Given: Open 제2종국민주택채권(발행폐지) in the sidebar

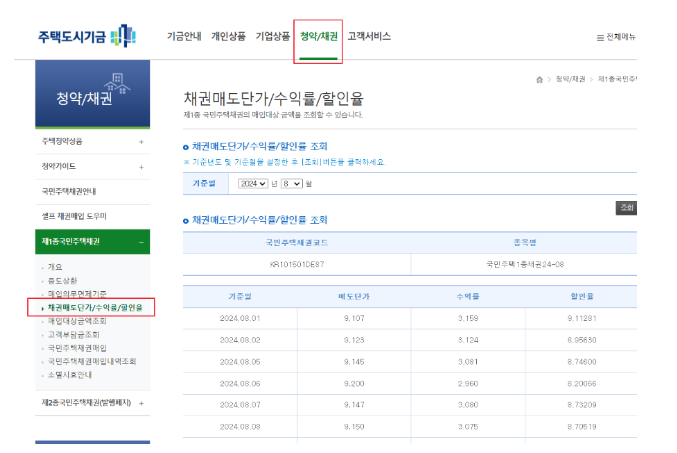Looking at the screenshot, I should 86,402.
